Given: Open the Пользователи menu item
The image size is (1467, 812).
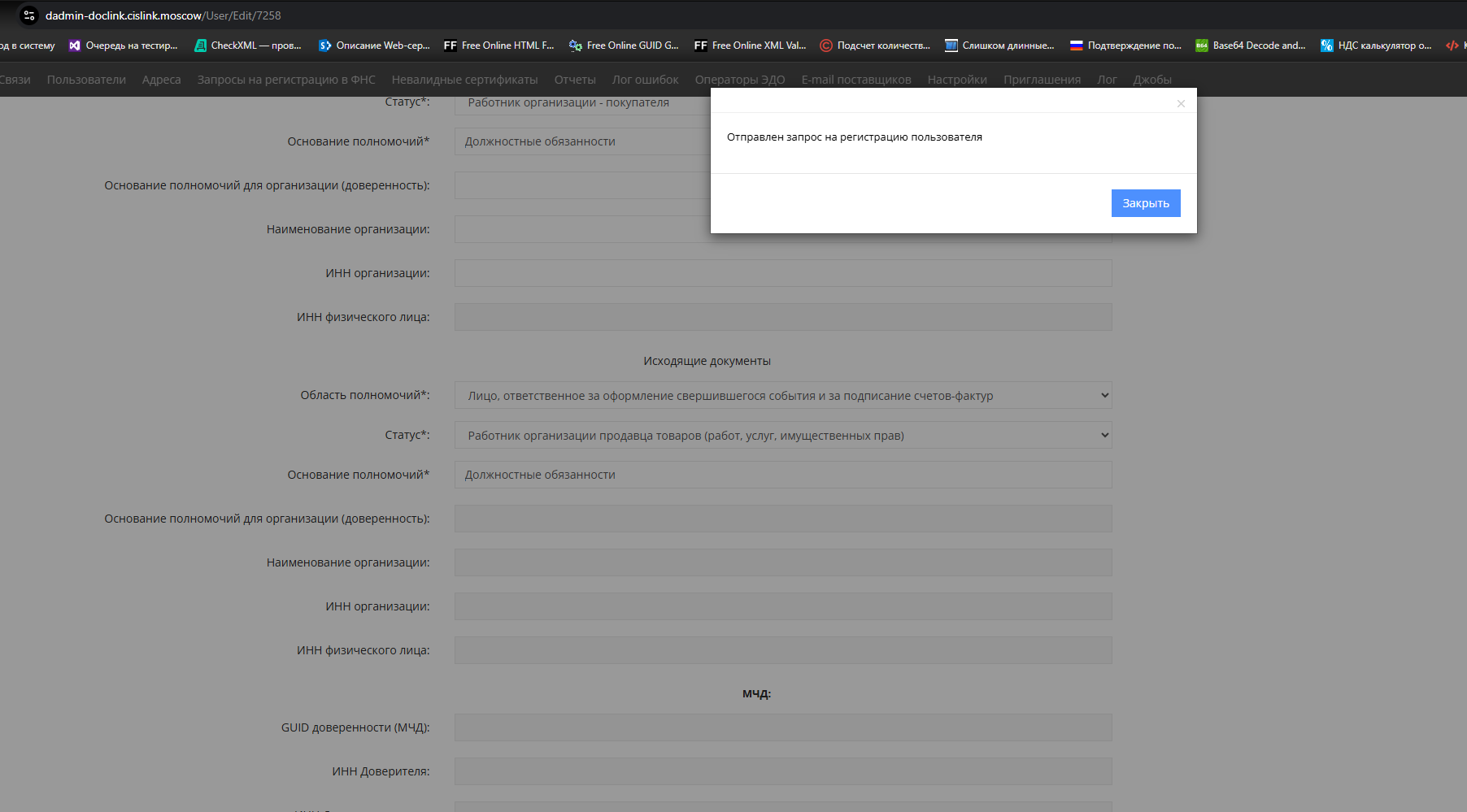Looking at the screenshot, I should (86, 80).
